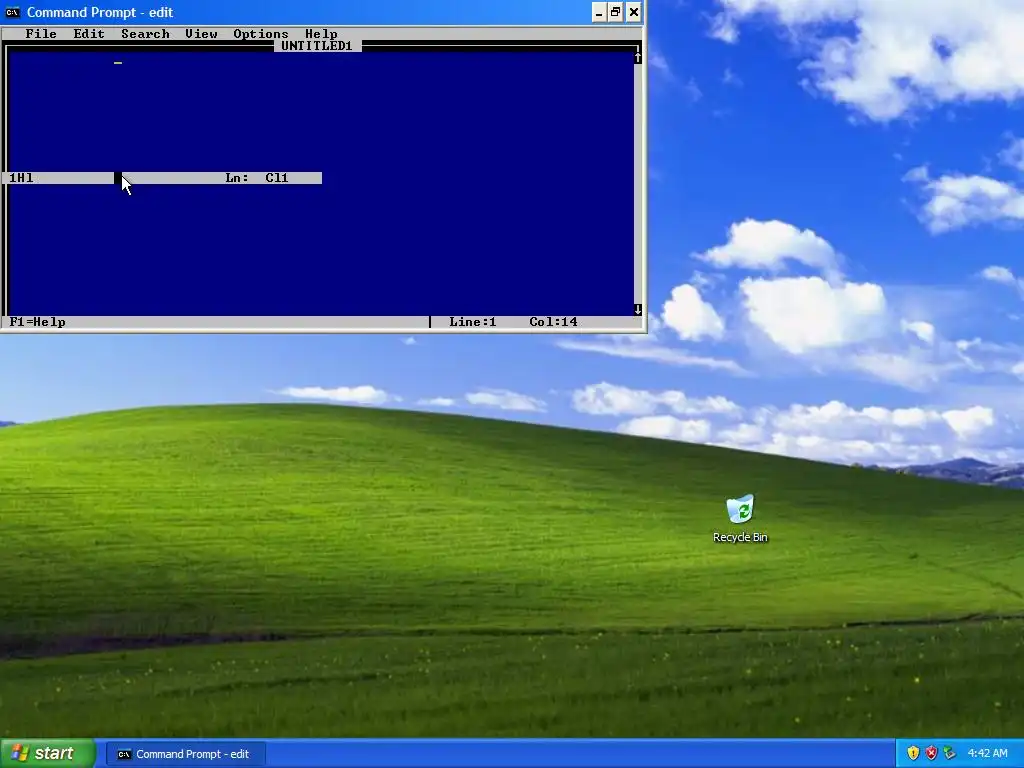Open the View menu
This screenshot has height=768, width=1024.
pos(201,34)
